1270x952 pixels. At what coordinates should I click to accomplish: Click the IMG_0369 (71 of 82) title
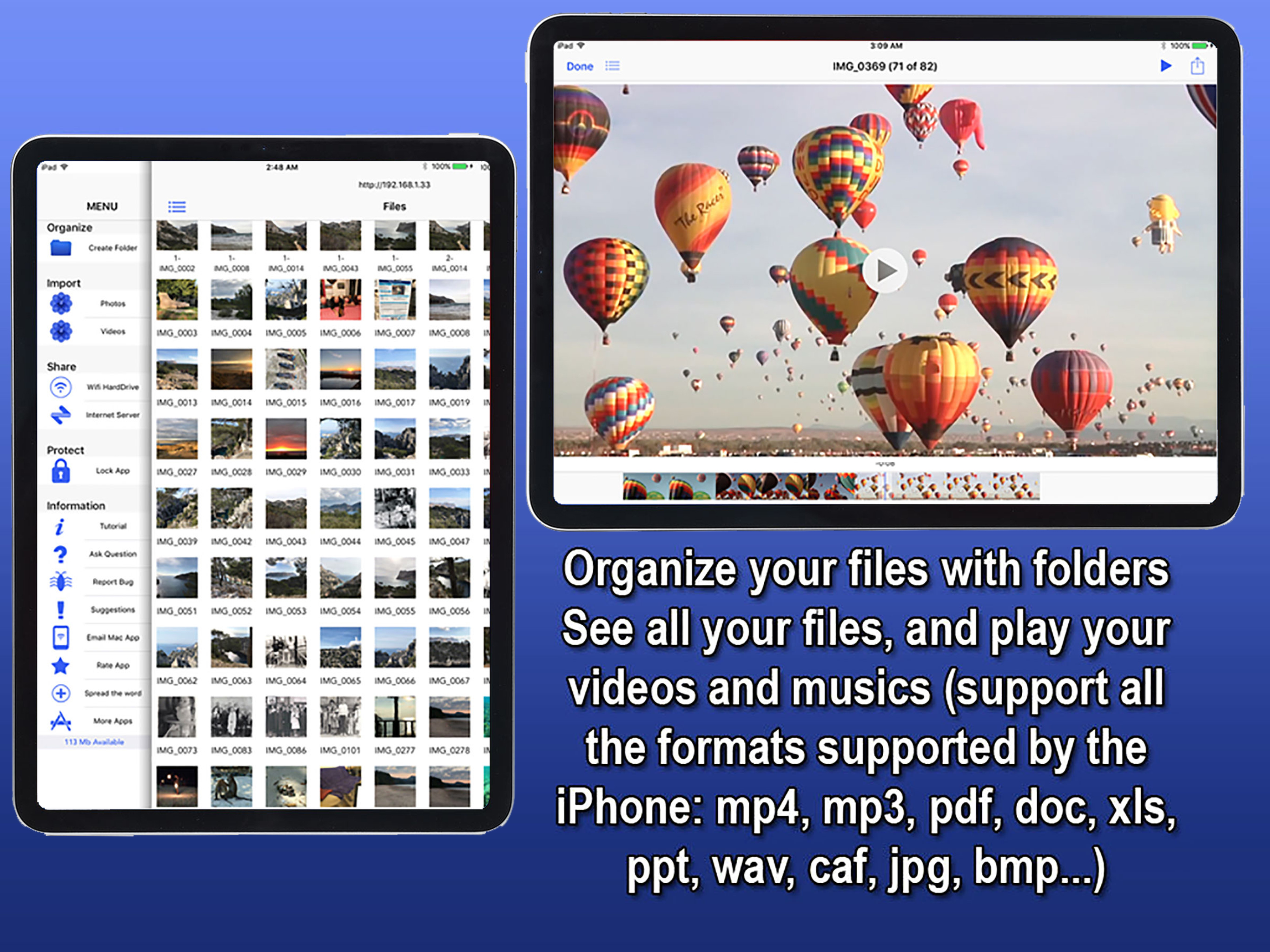pyautogui.click(x=885, y=66)
